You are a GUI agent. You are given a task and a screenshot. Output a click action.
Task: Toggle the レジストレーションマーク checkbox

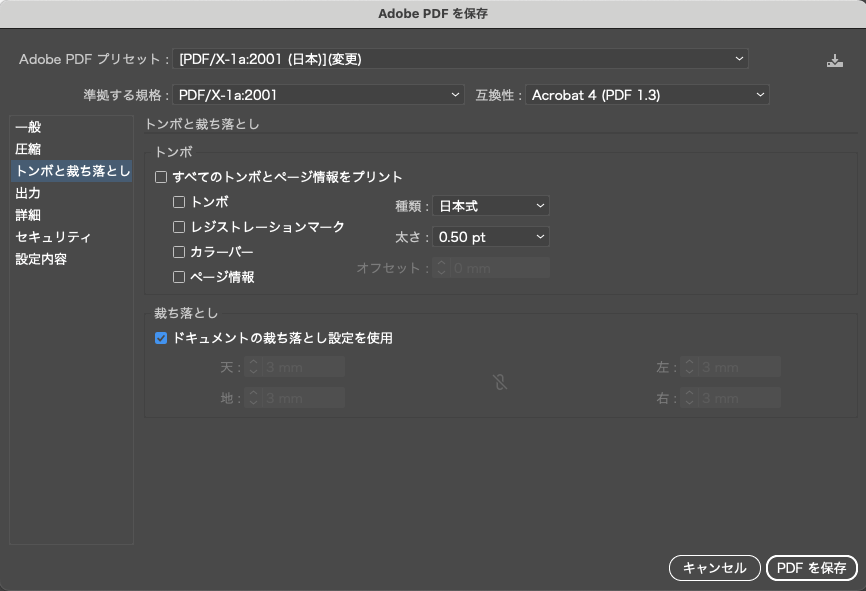click(x=180, y=227)
